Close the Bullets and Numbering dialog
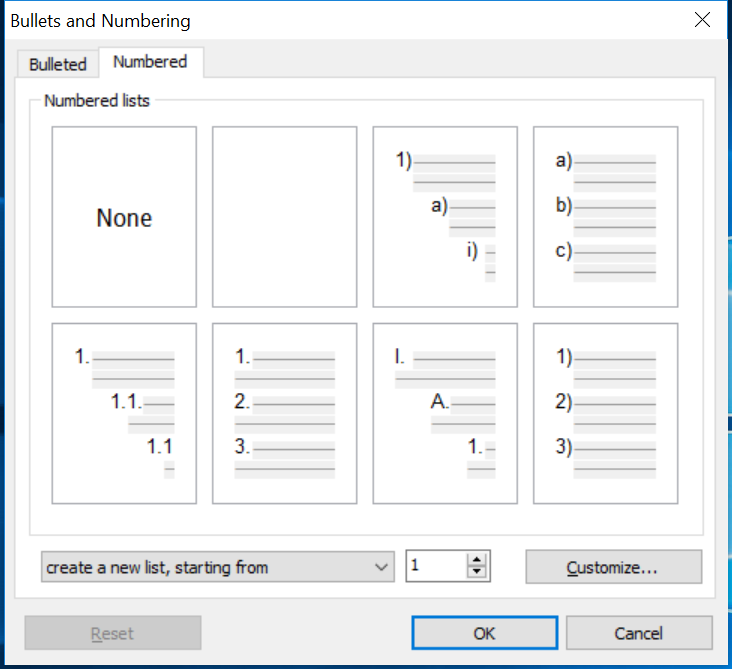 (702, 20)
